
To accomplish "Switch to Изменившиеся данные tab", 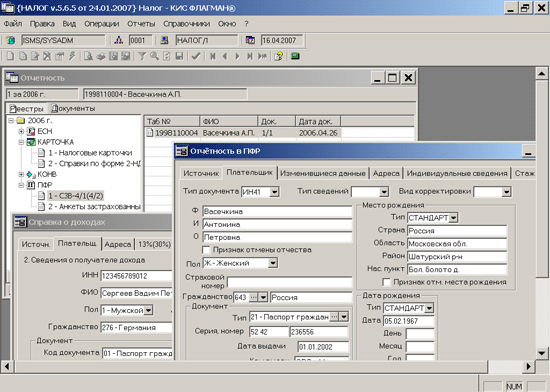I will pos(323,174).
